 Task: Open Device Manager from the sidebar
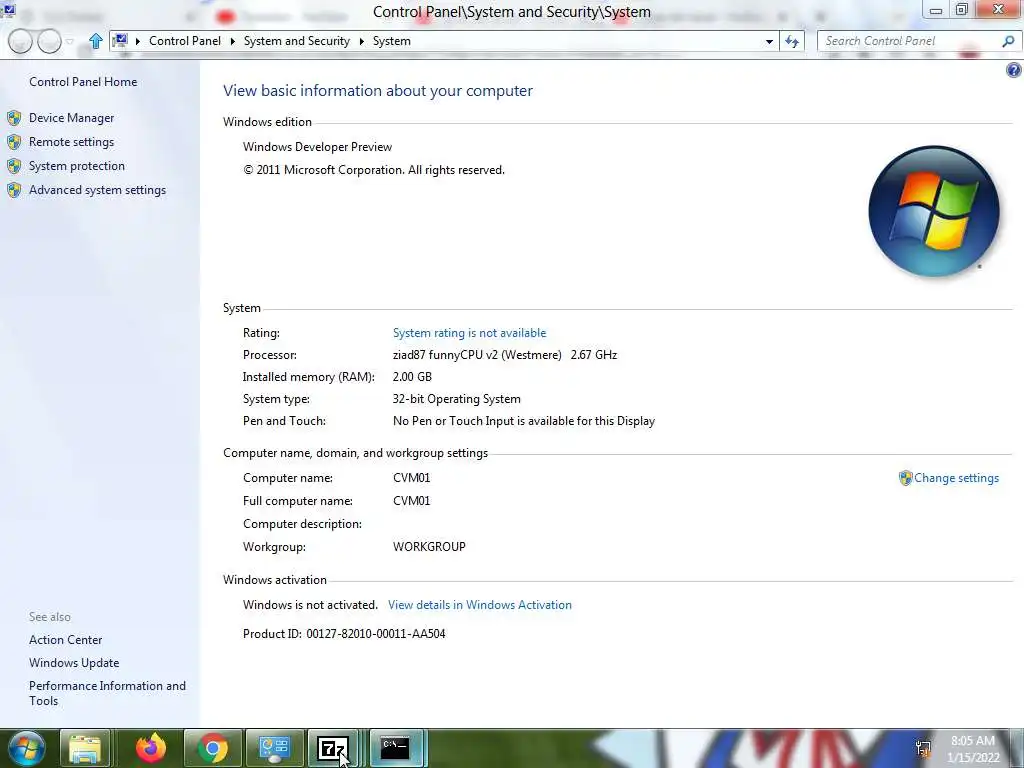(71, 118)
